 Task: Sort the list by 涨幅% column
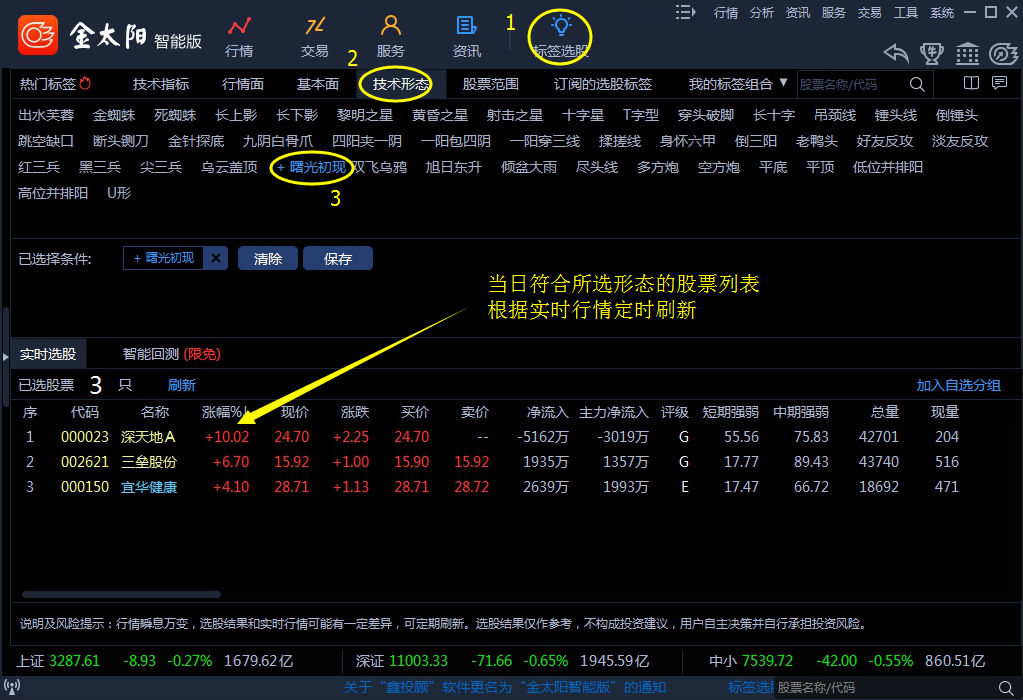(224, 412)
